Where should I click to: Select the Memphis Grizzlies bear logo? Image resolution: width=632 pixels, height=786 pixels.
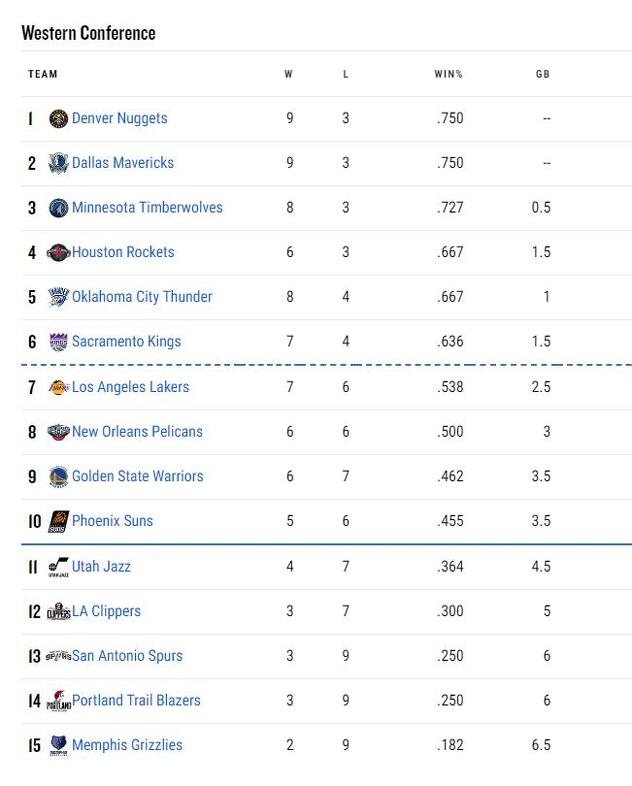58,745
